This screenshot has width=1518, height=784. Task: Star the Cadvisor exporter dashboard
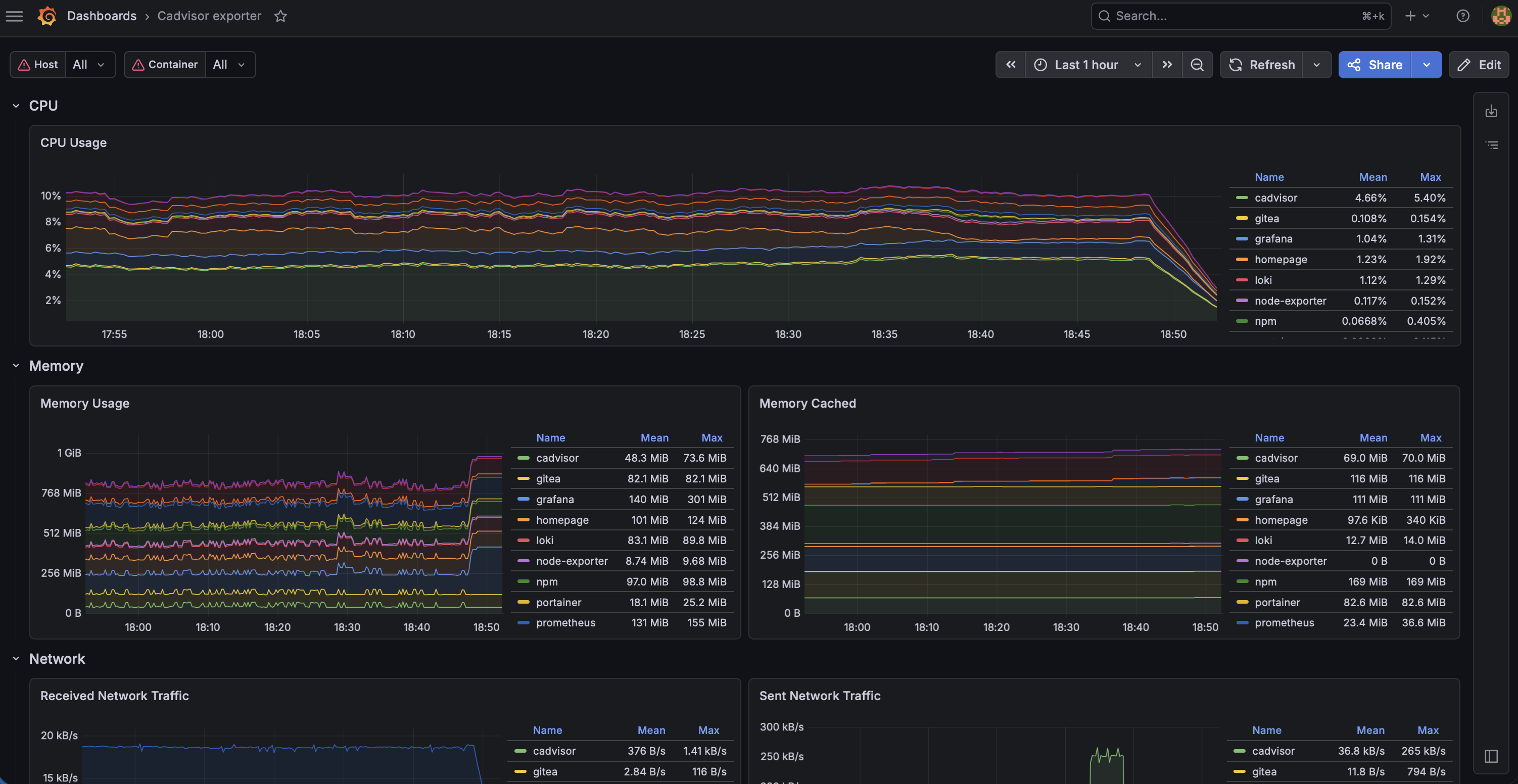tap(280, 16)
